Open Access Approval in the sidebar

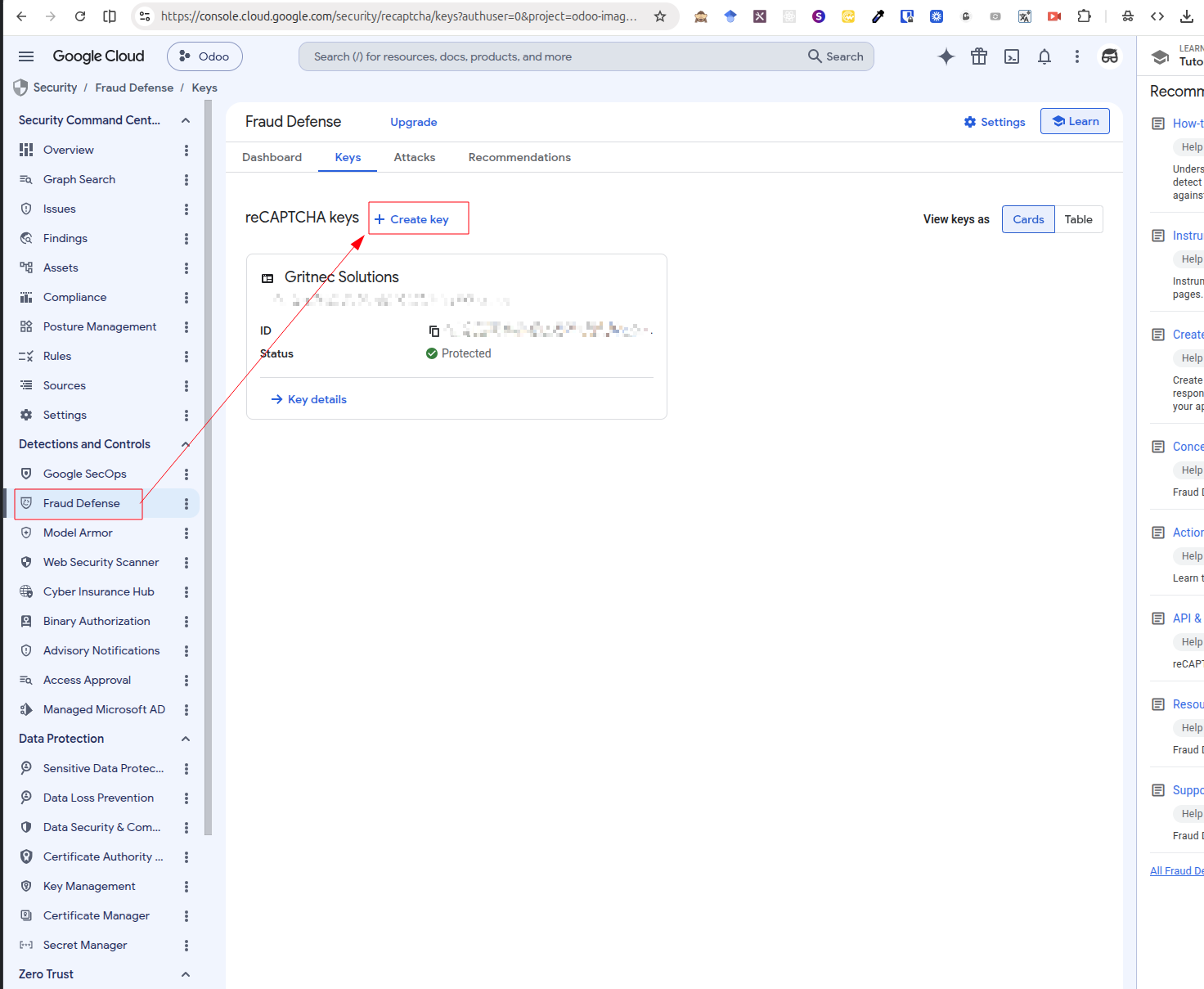(87, 680)
